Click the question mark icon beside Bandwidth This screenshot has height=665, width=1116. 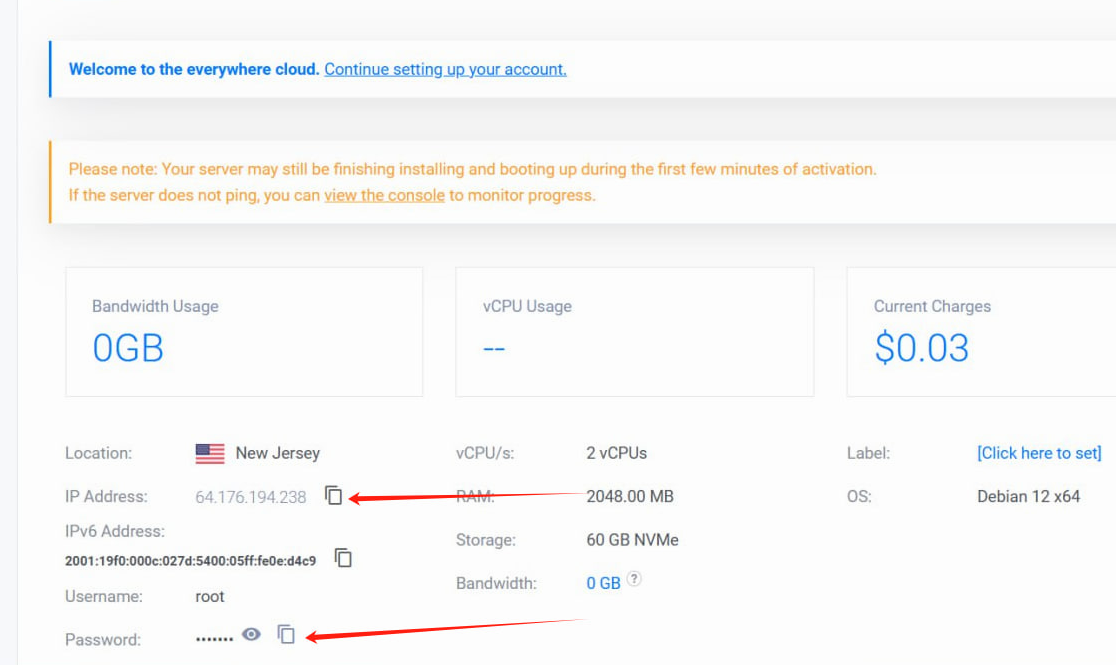point(634,579)
